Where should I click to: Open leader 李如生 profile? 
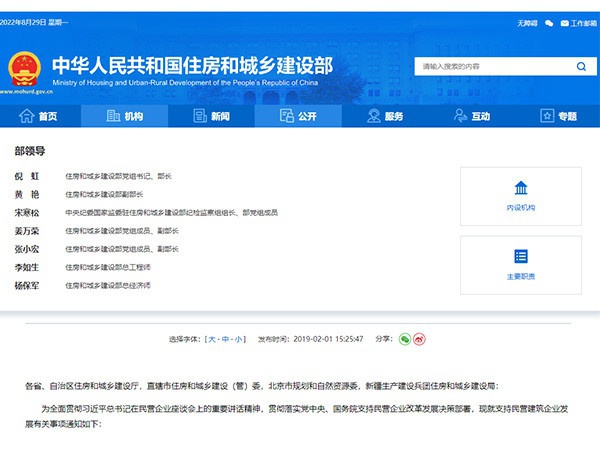(x=27, y=267)
